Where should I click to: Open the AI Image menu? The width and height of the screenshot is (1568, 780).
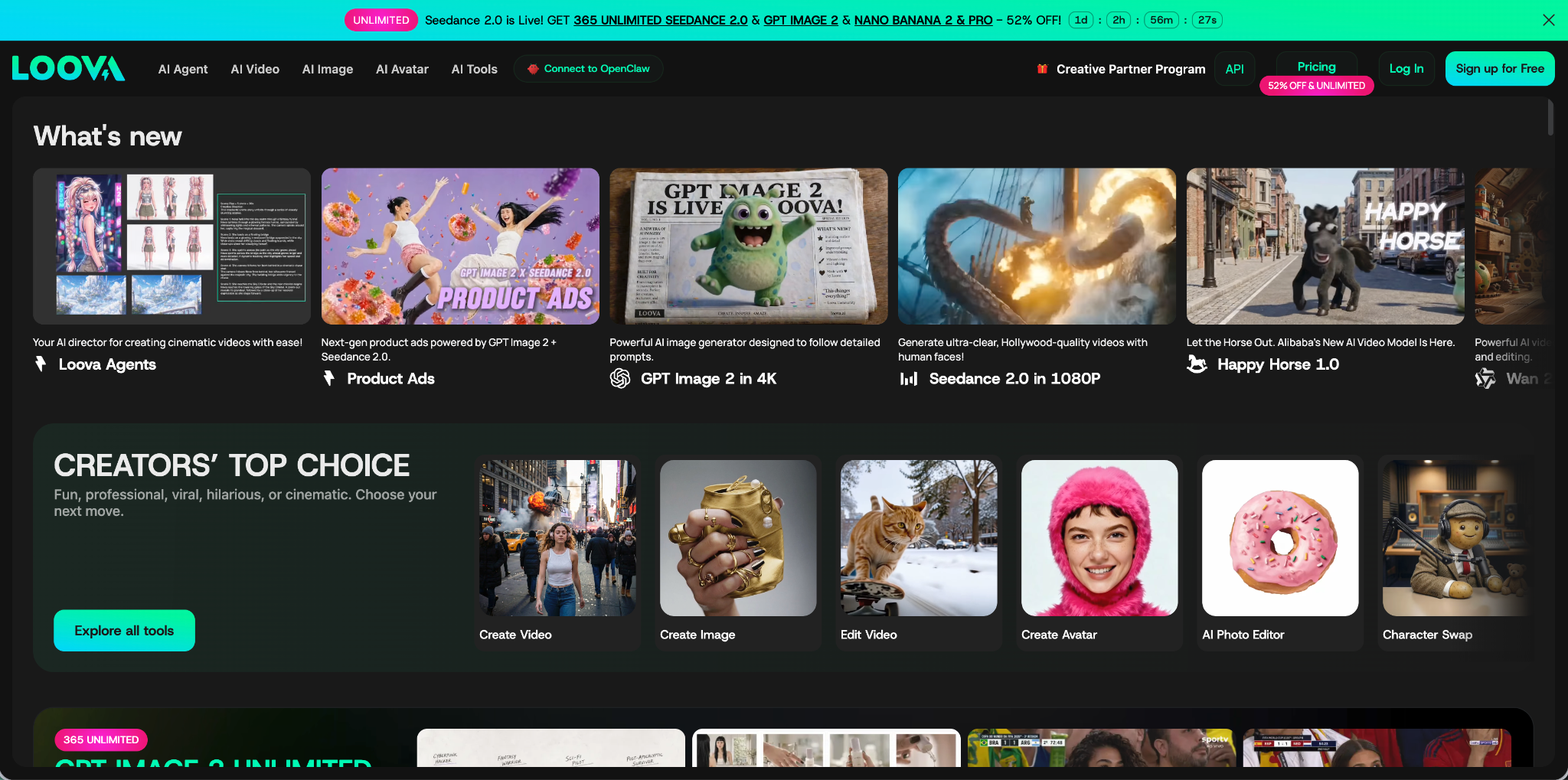click(328, 69)
